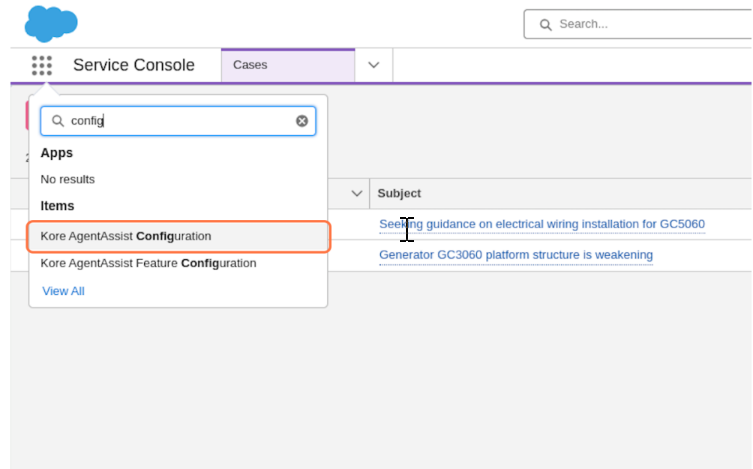Click the View All link
The image size is (753, 469).
(63, 291)
